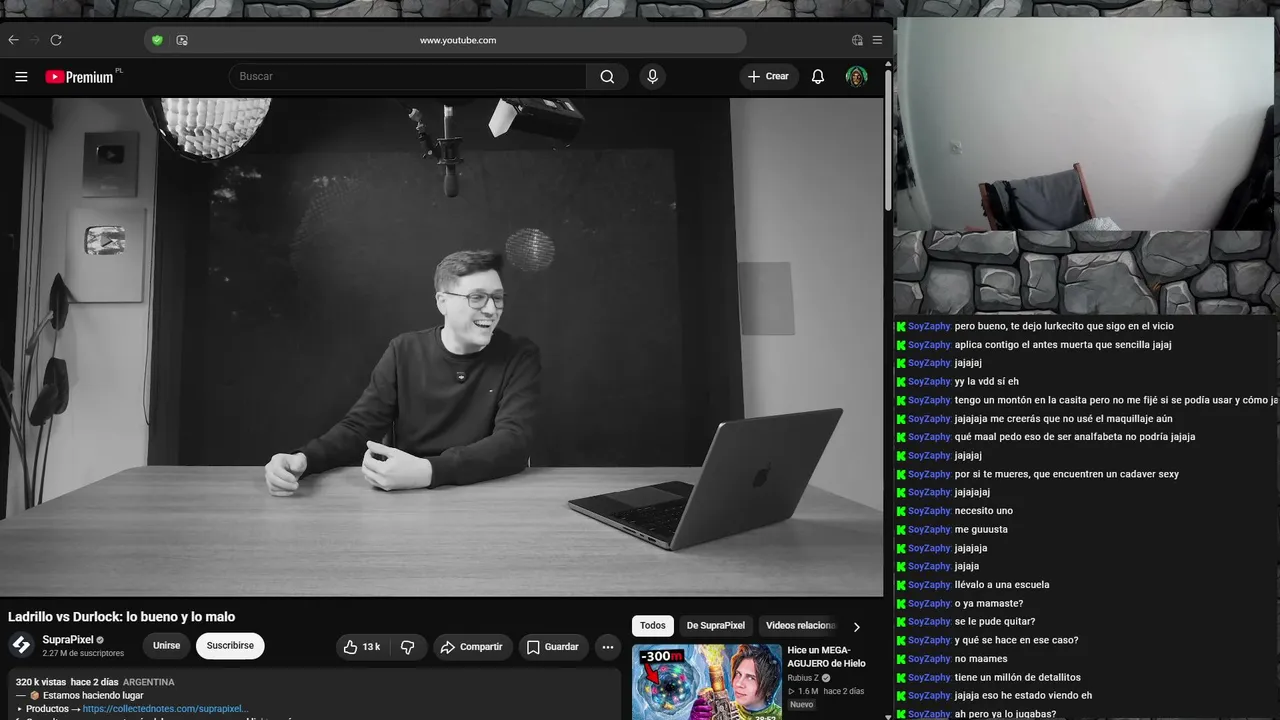
Task: Click the chat message "jajaja eso he estado viendo eh"
Action: pyautogui.click(x=1023, y=696)
